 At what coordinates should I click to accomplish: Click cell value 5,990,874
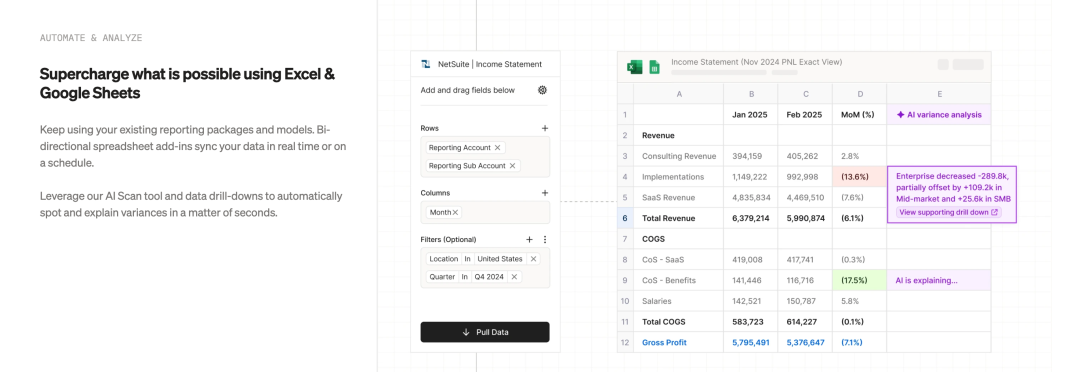(805, 218)
